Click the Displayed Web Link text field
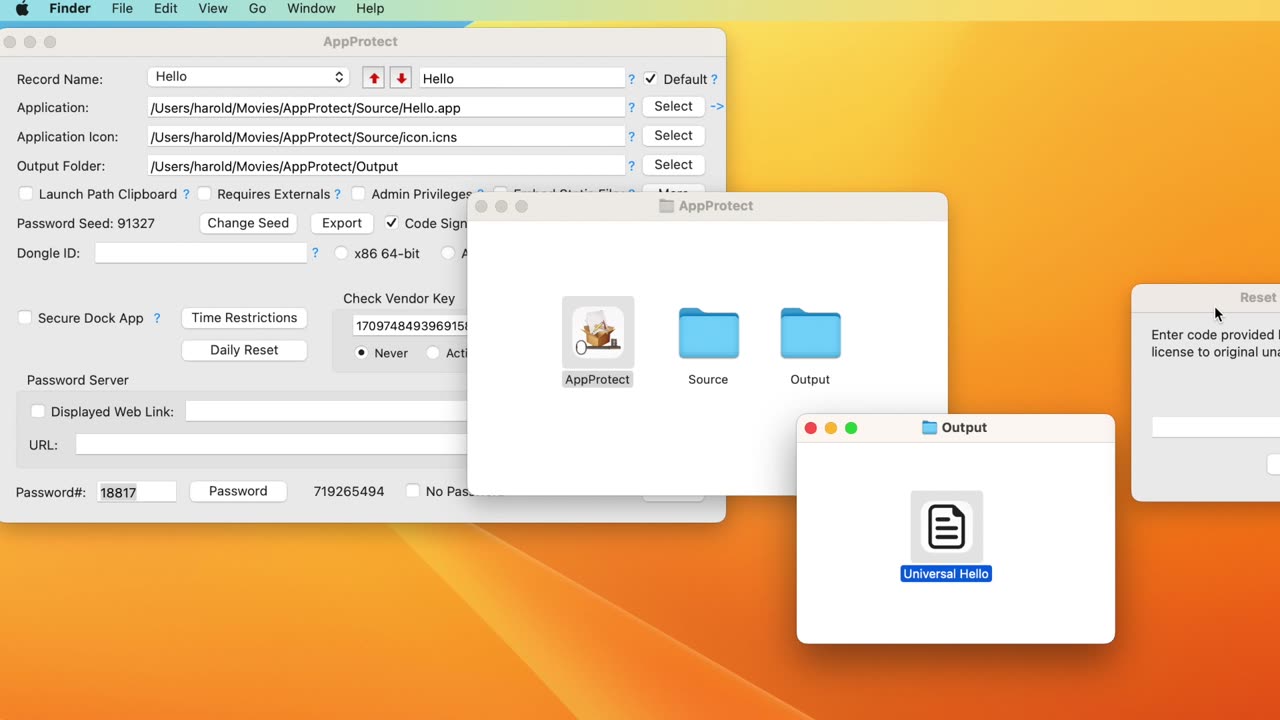1280x720 pixels. [x=326, y=411]
